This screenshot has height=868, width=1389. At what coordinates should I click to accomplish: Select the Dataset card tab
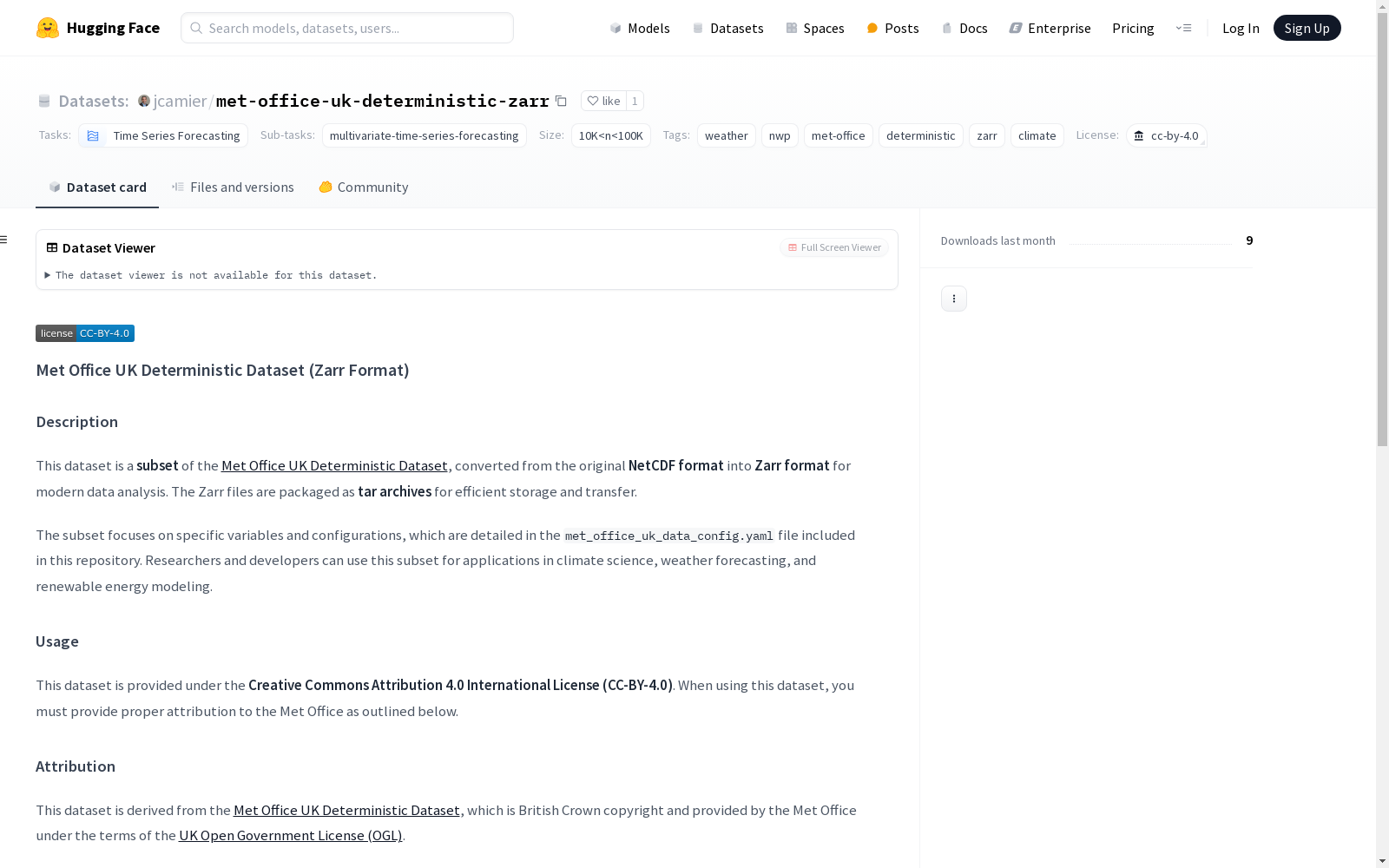tap(97, 187)
